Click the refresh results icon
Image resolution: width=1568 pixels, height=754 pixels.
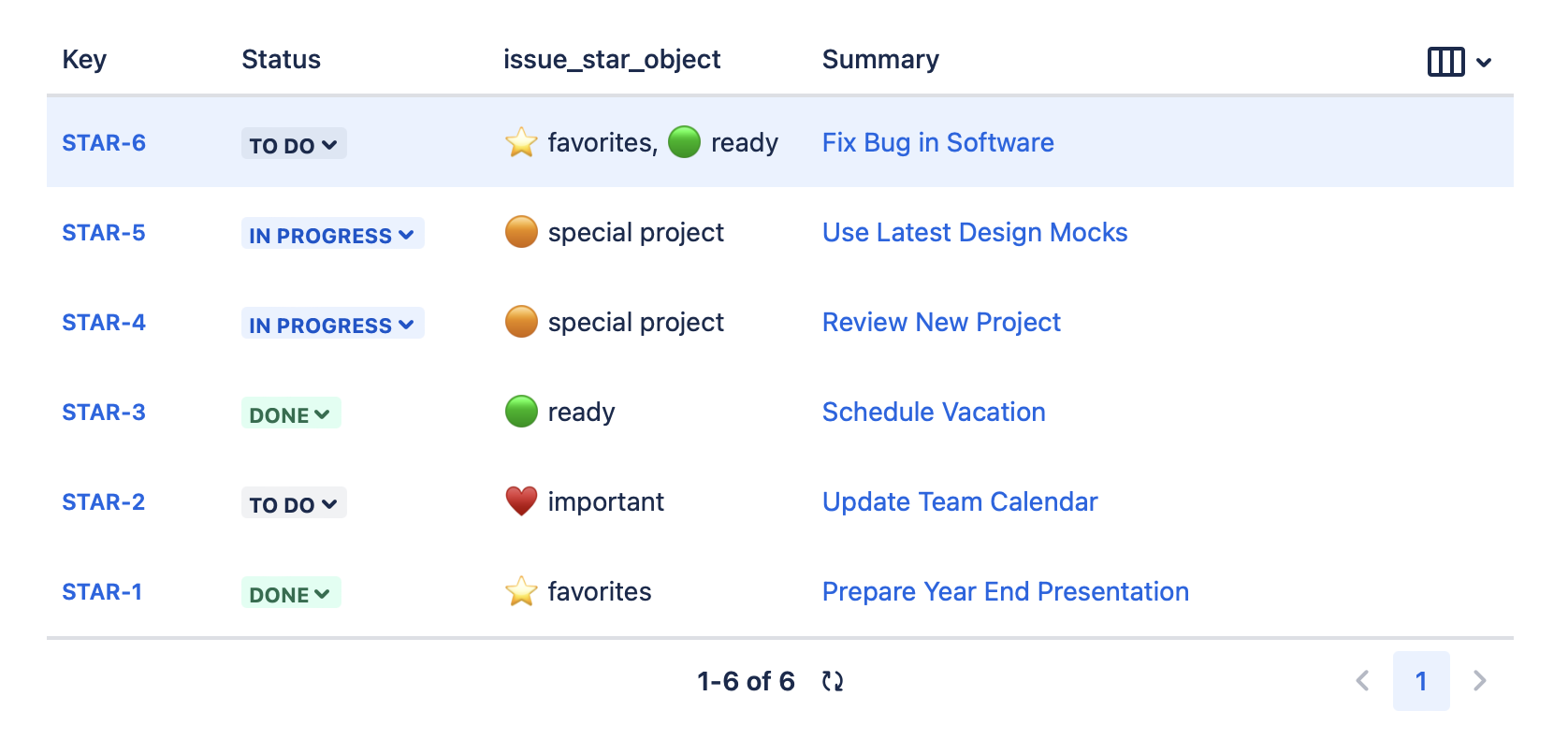[x=832, y=681]
